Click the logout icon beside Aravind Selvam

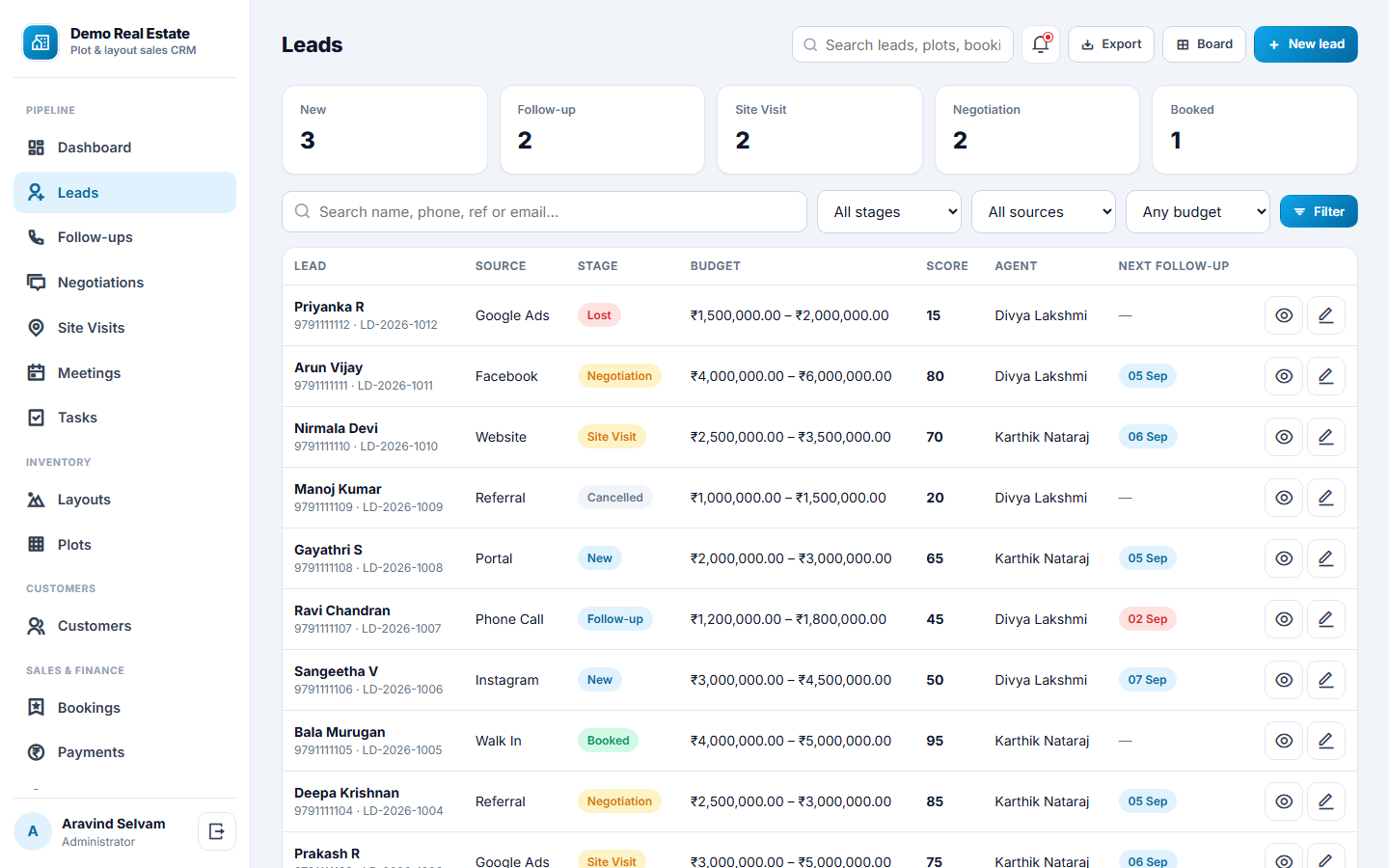217,831
